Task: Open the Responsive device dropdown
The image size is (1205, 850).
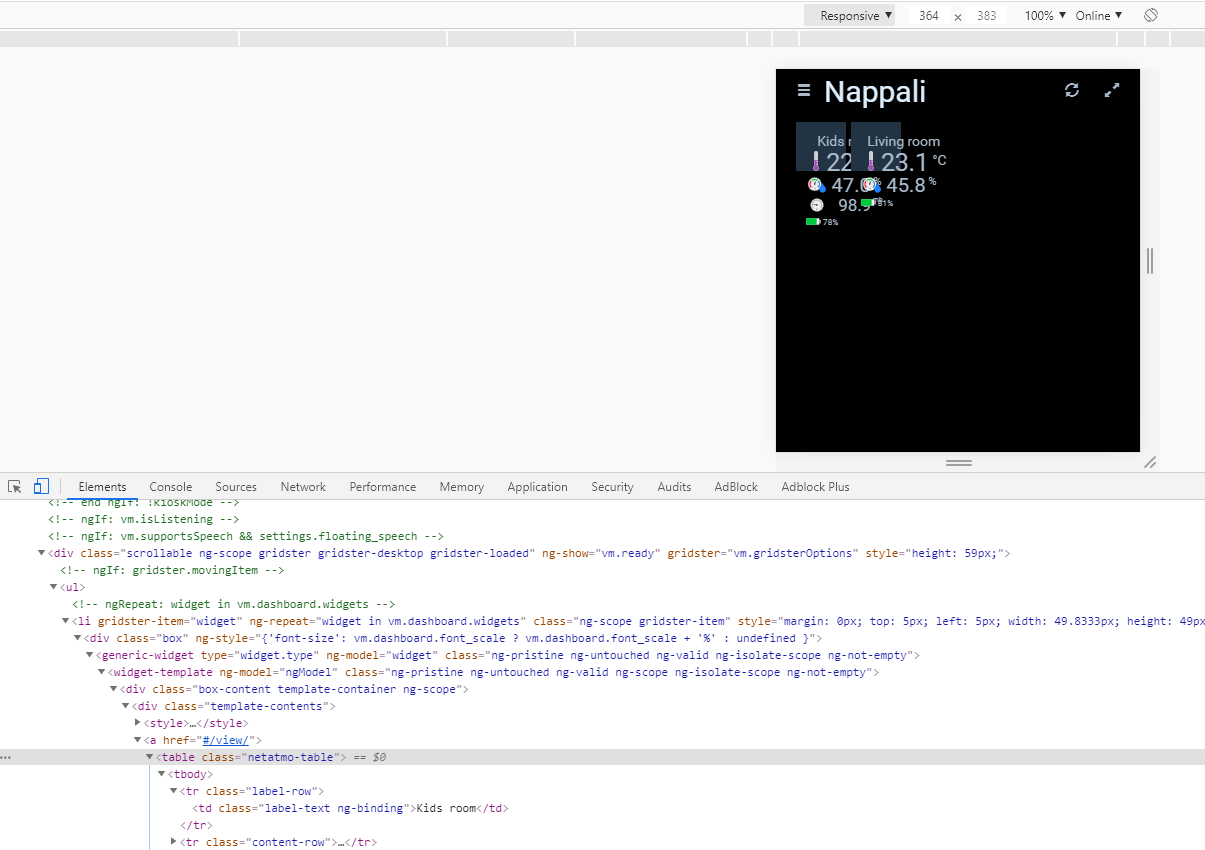Action: (855, 16)
